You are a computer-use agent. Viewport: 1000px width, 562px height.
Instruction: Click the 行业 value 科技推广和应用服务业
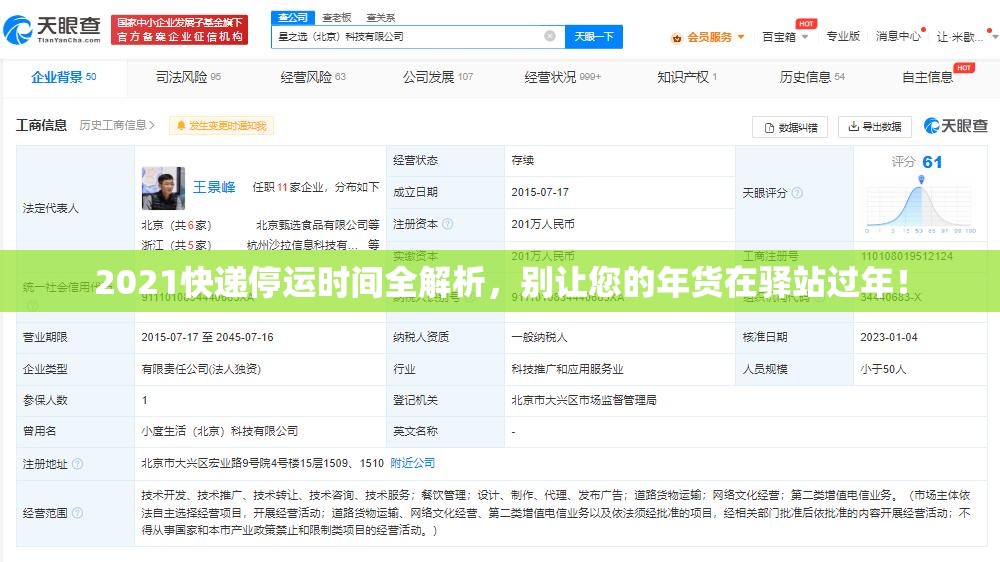click(567, 369)
